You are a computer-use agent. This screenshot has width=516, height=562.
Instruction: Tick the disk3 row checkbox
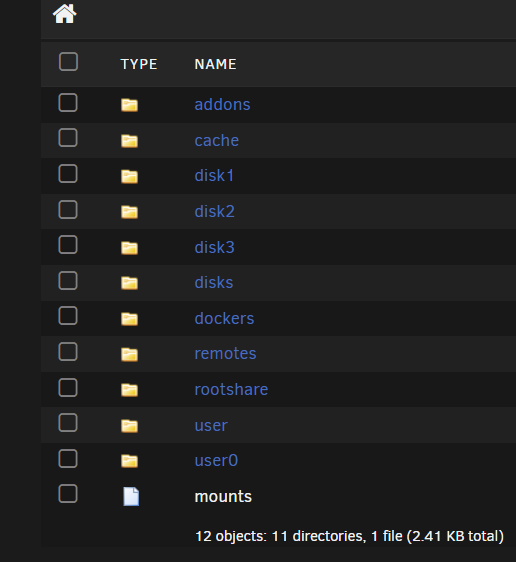(x=68, y=244)
